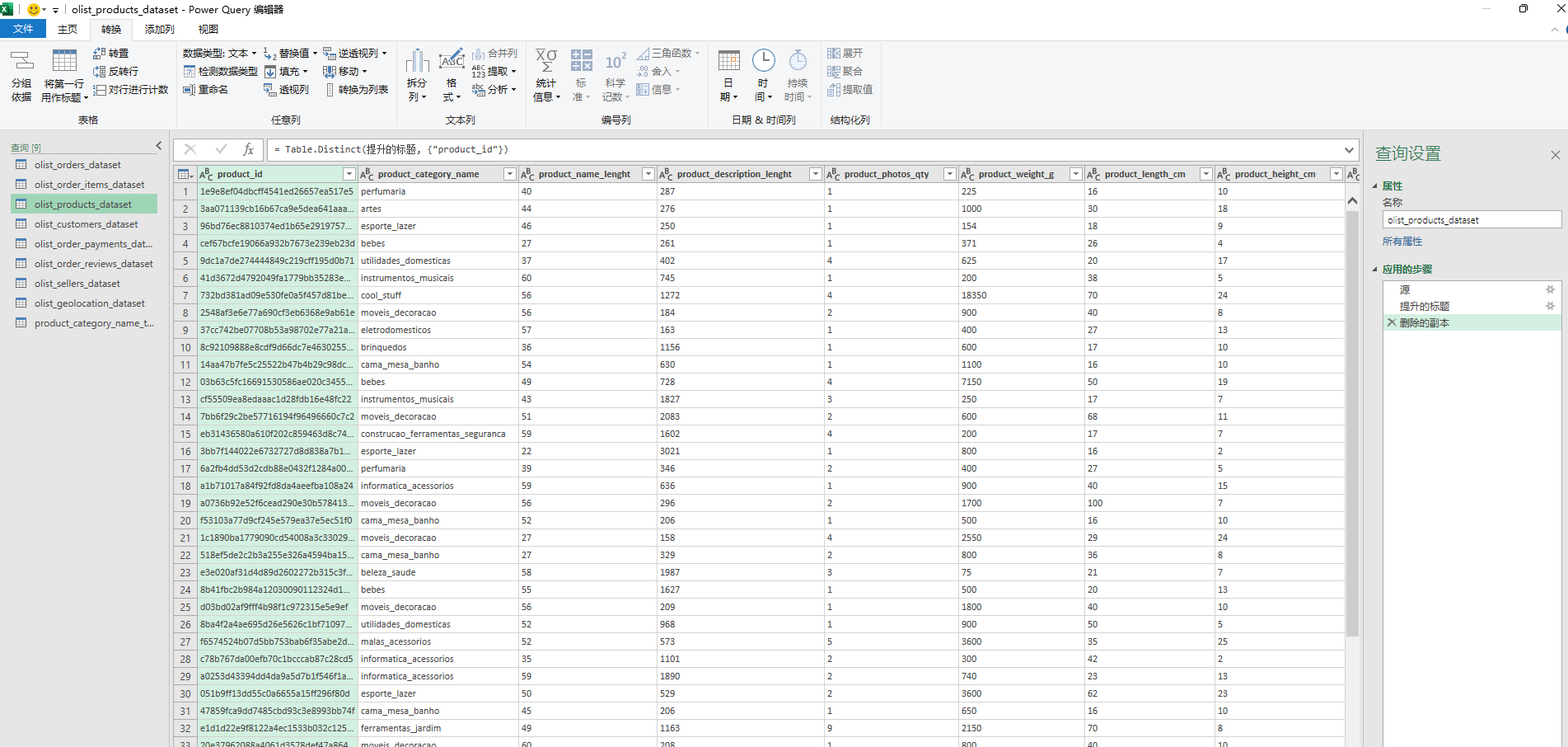
Task: Open the product_photos_qty filter dropdown
Action: tap(949, 174)
